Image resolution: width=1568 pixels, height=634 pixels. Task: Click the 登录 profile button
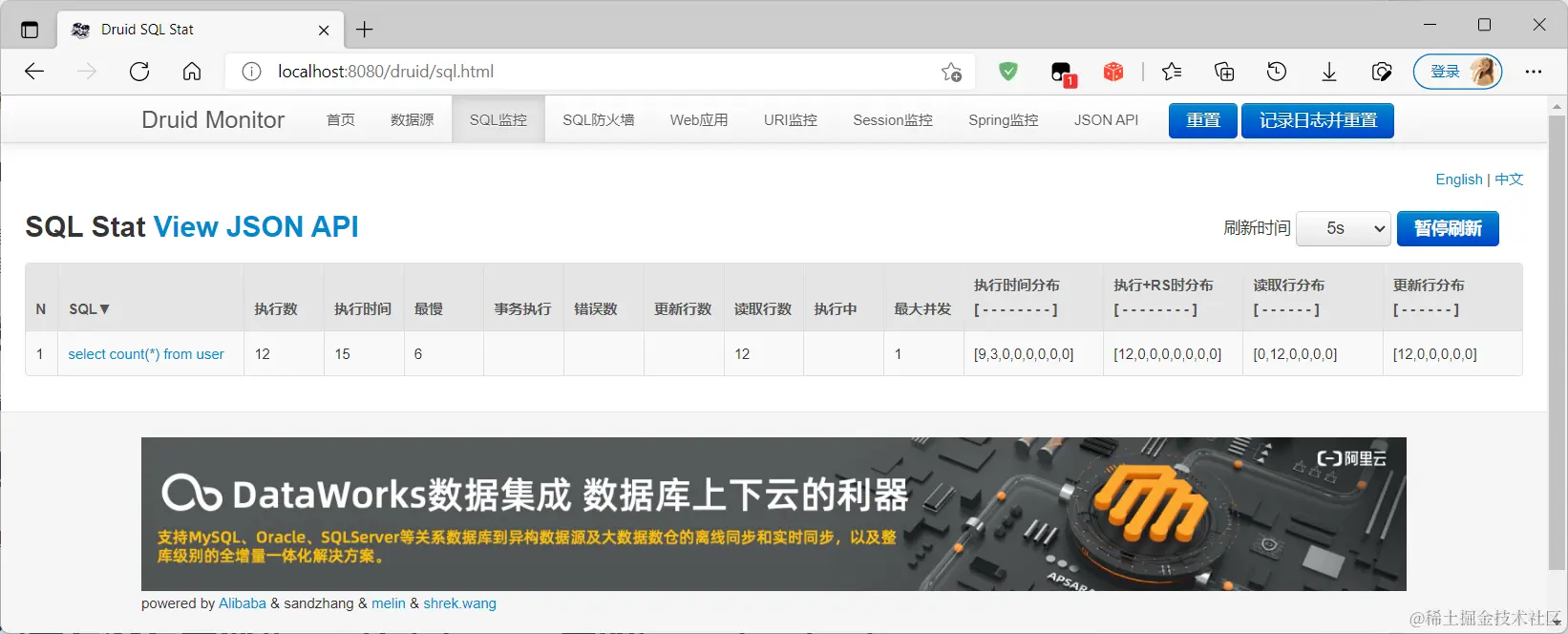(1458, 72)
